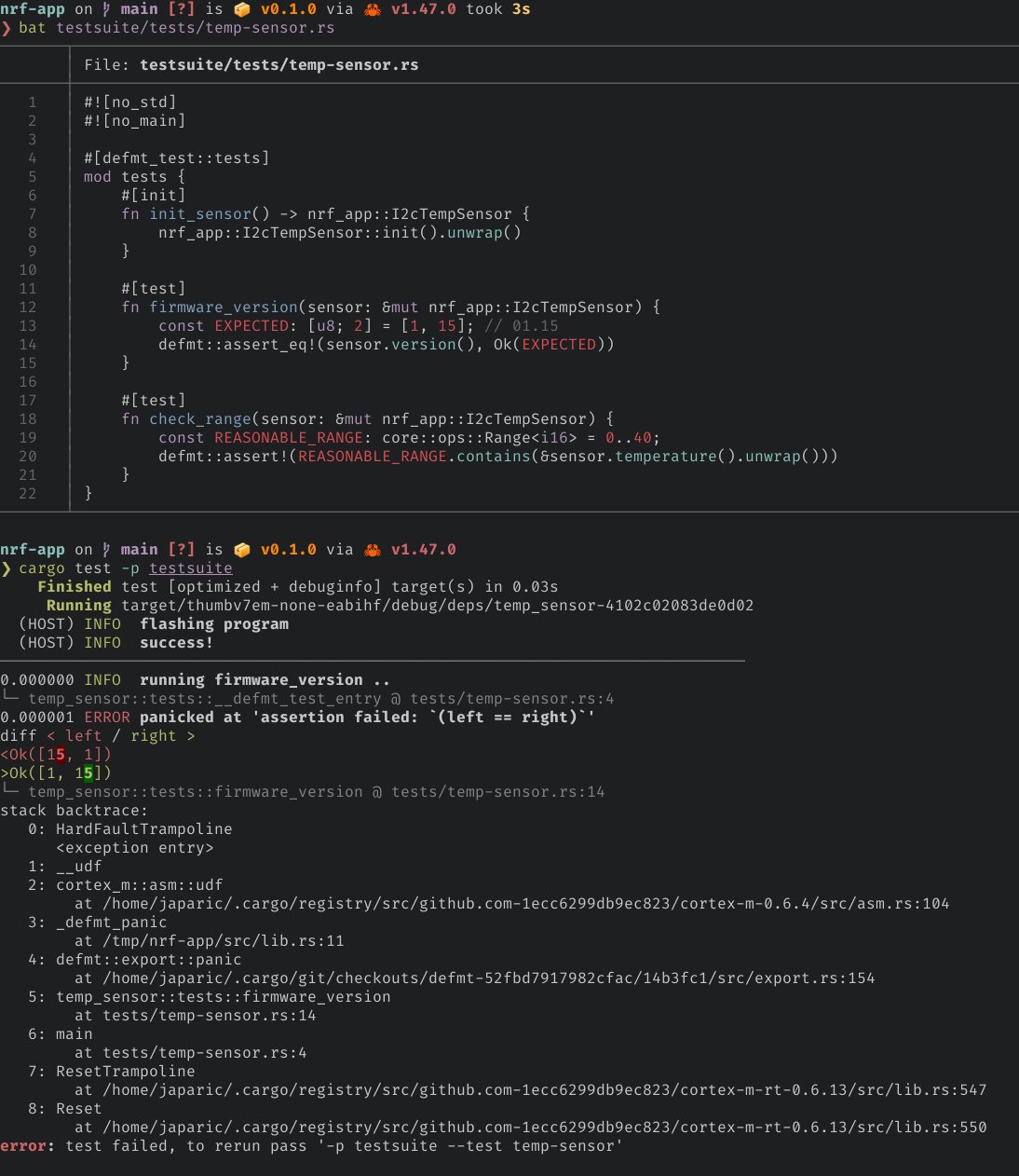Click the exception entry marker in the backtrace
This screenshot has width=1019, height=1176.
[x=136, y=847]
